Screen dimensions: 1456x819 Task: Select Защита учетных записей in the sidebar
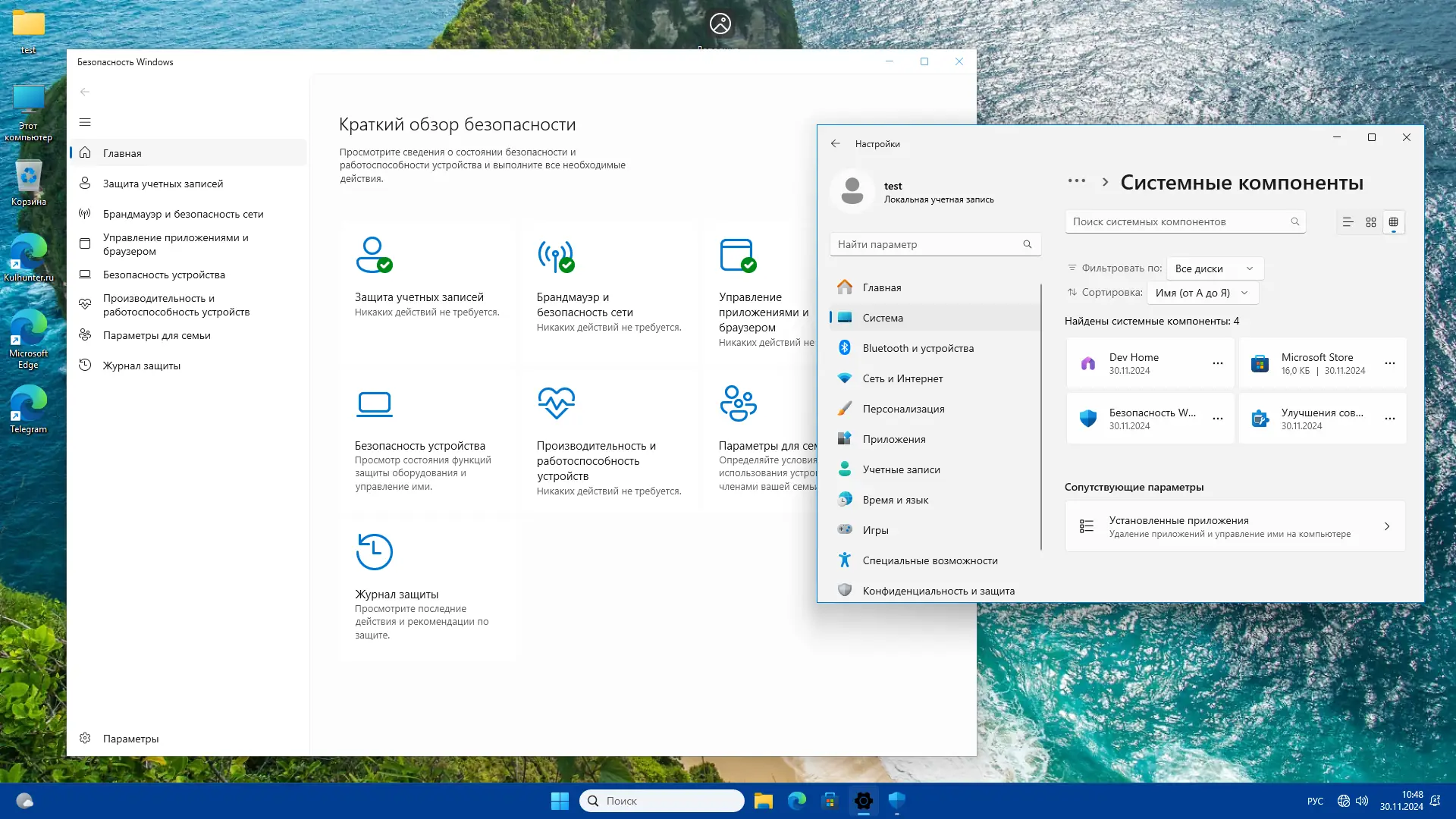pos(163,184)
